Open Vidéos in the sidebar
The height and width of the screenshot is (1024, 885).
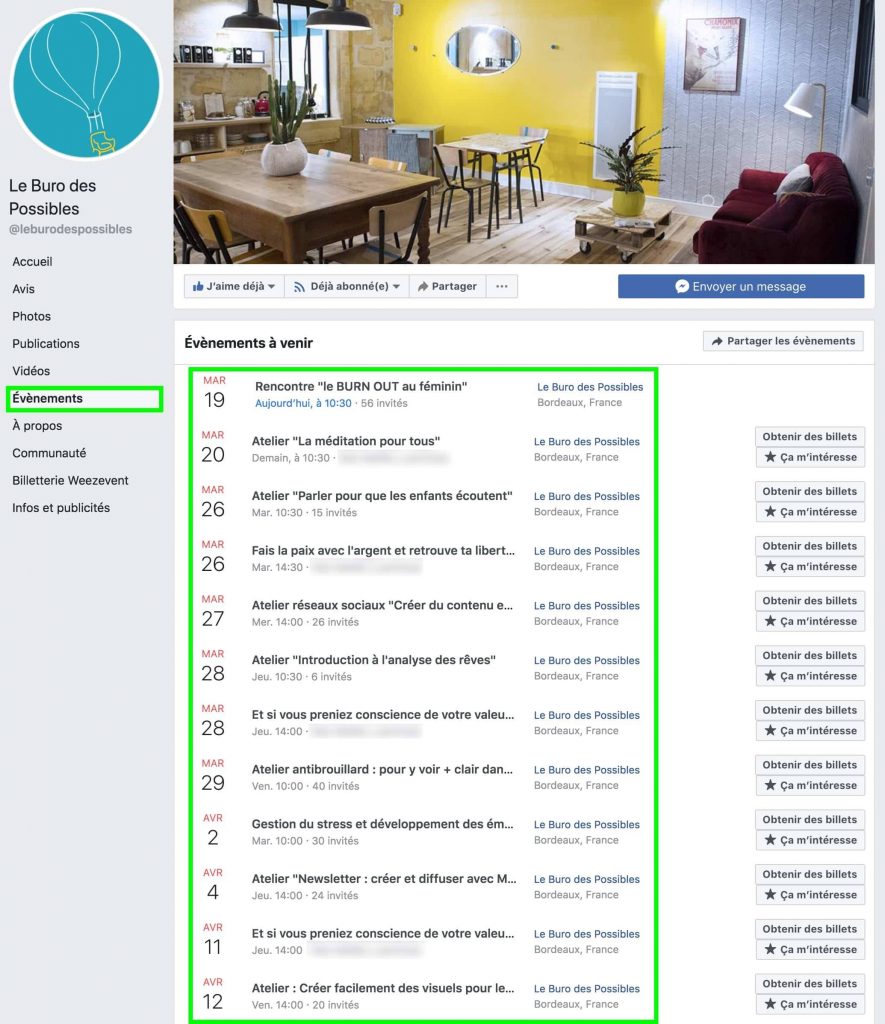[x=31, y=371]
